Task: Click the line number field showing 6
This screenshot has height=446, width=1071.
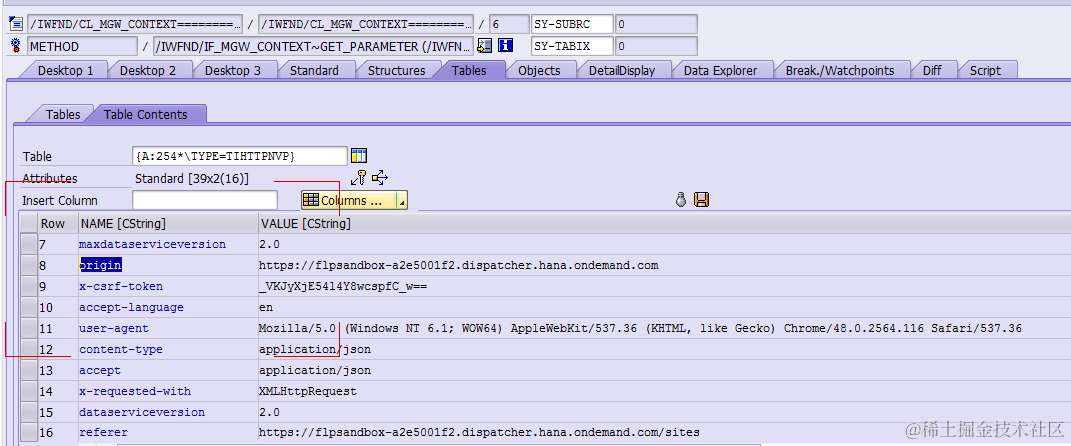Action: (x=509, y=25)
